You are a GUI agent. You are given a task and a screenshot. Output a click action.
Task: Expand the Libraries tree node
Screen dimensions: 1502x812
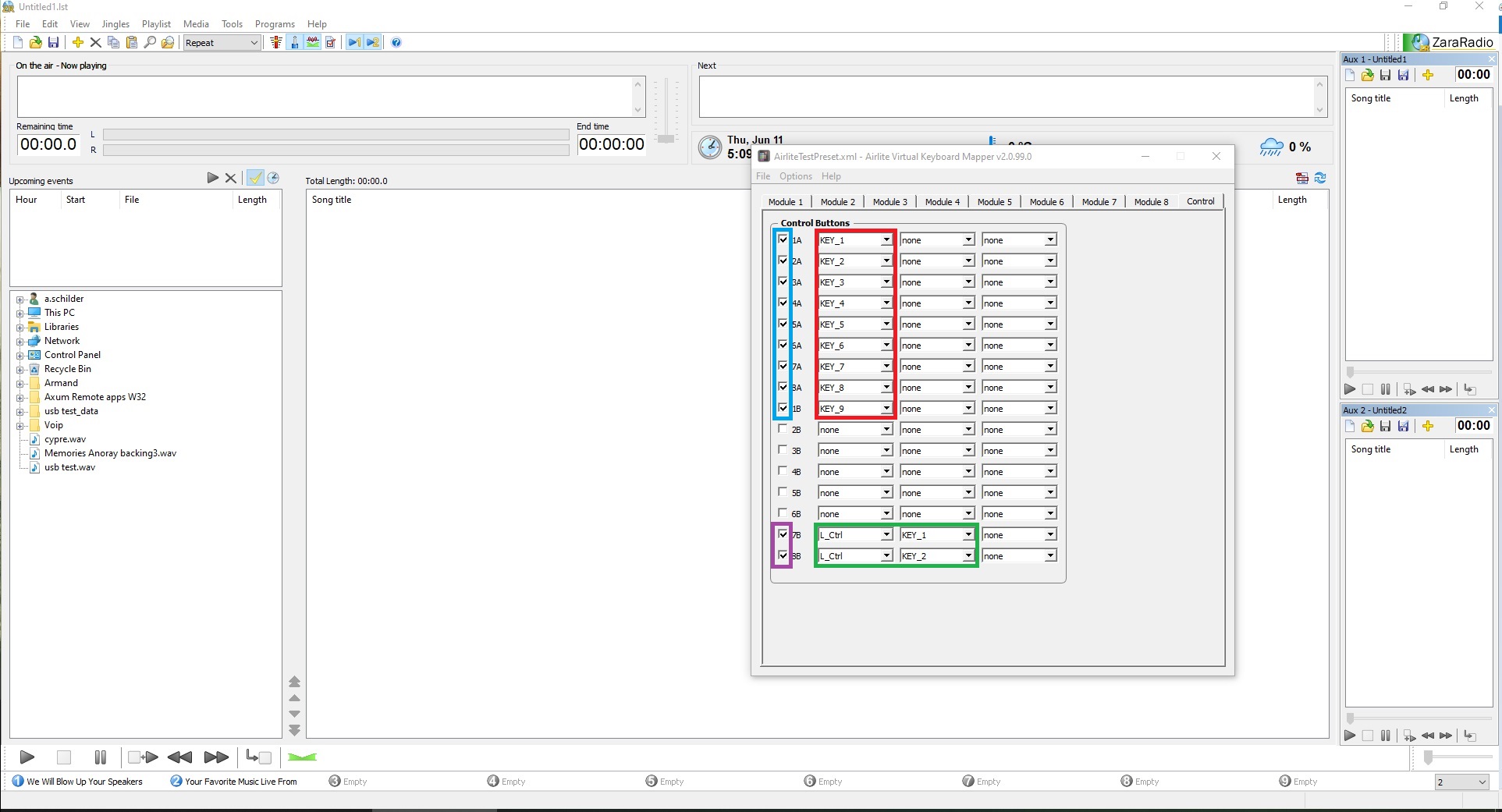pos(20,328)
